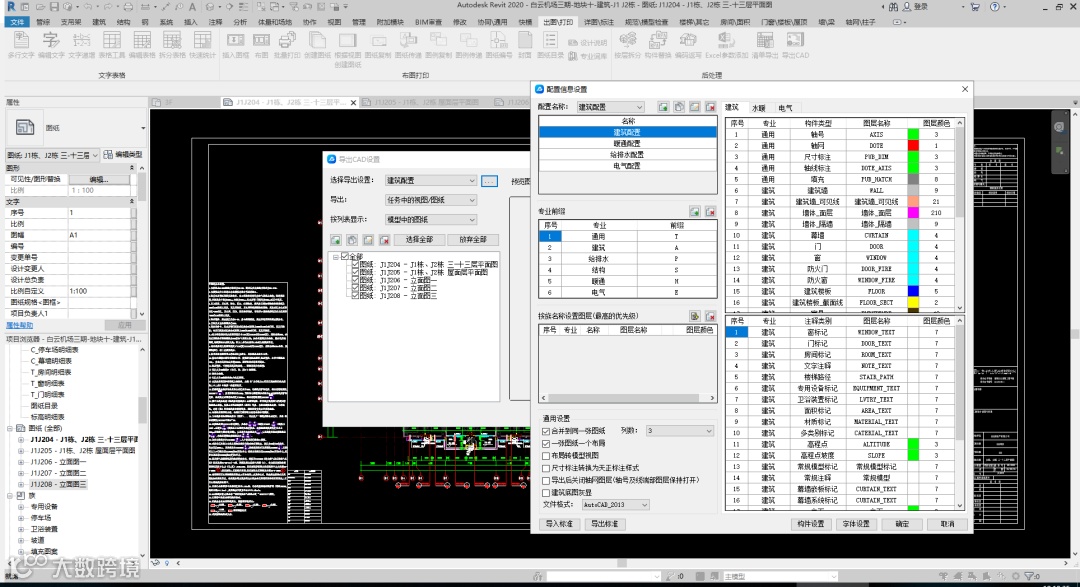Open 选择导出设置 dropdown in 导出CAD设置

tap(430, 181)
